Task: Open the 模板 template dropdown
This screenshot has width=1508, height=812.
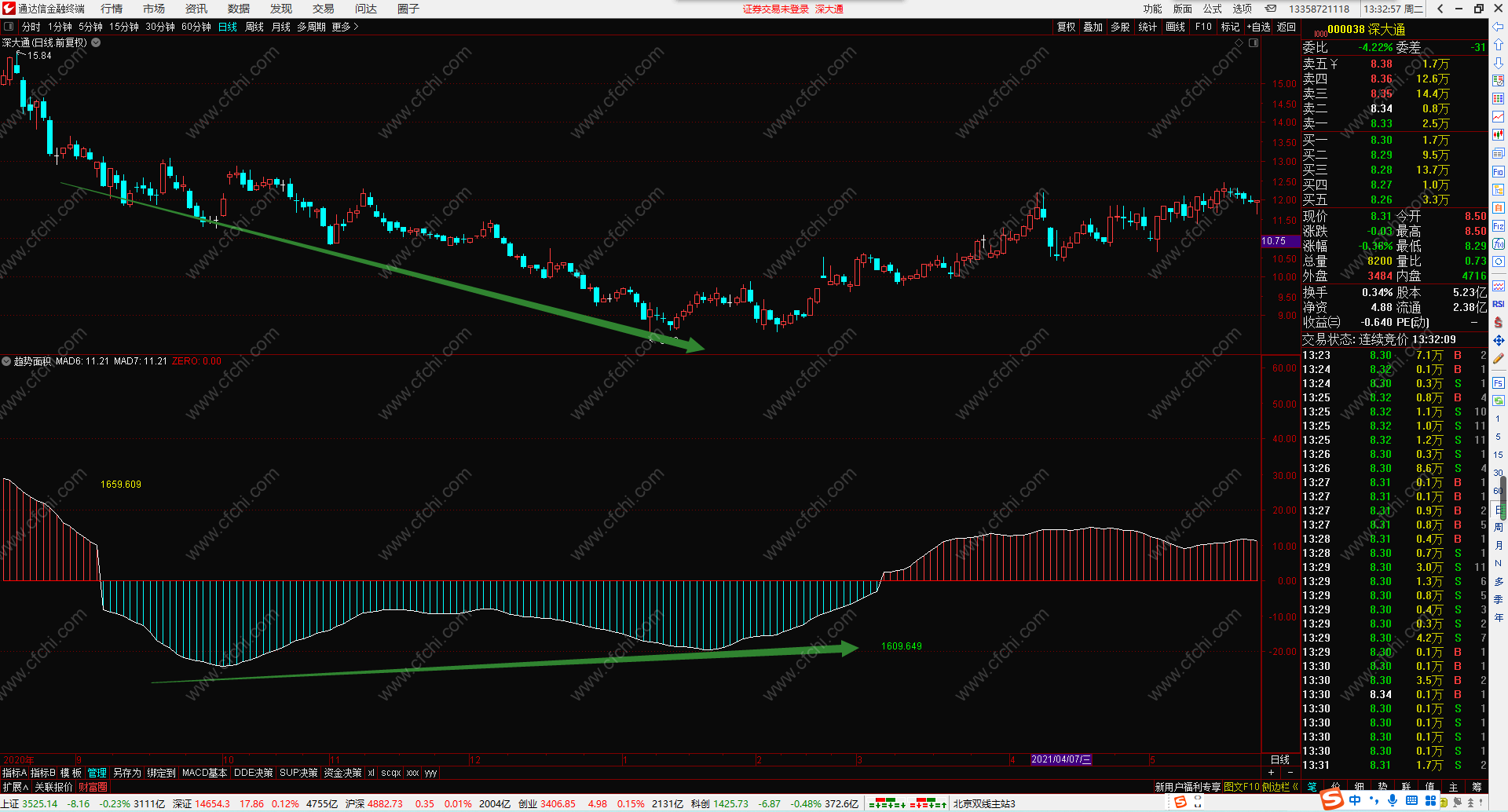Action: point(71,773)
